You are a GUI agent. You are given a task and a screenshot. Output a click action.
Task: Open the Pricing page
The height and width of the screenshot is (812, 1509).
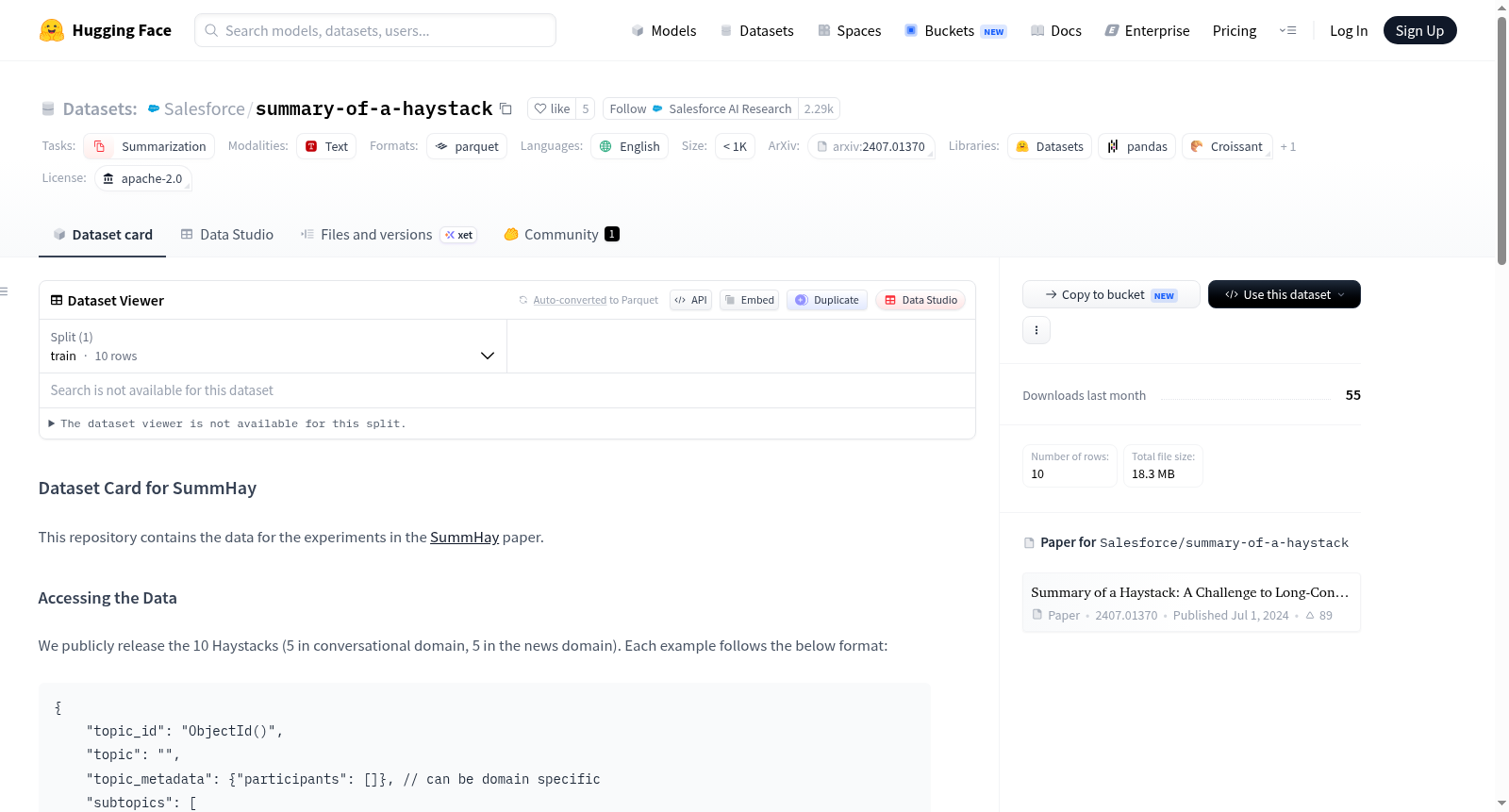click(x=1235, y=30)
